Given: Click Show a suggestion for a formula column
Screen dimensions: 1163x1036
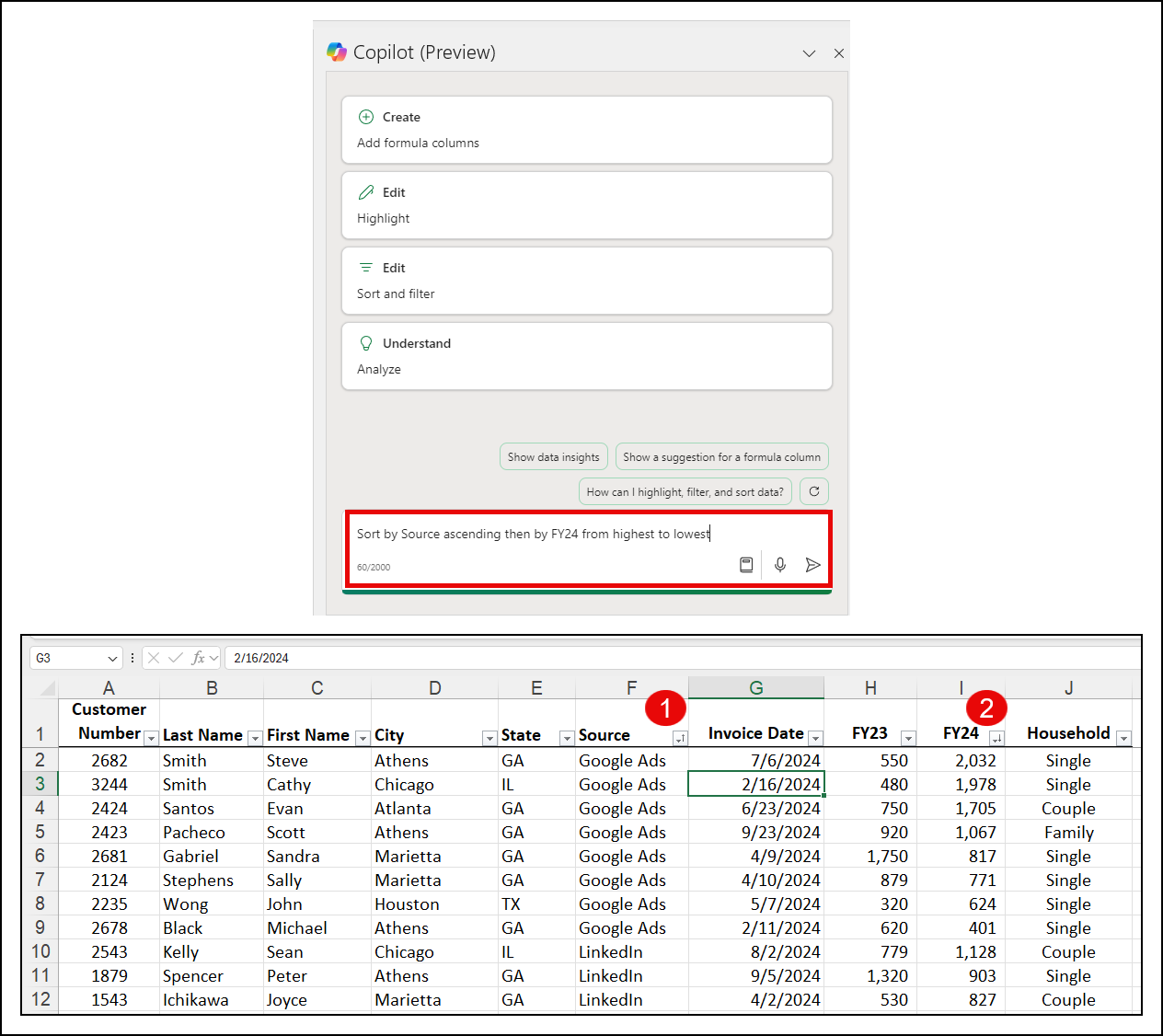Looking at the screenshot, I should [x=721, y=456].
